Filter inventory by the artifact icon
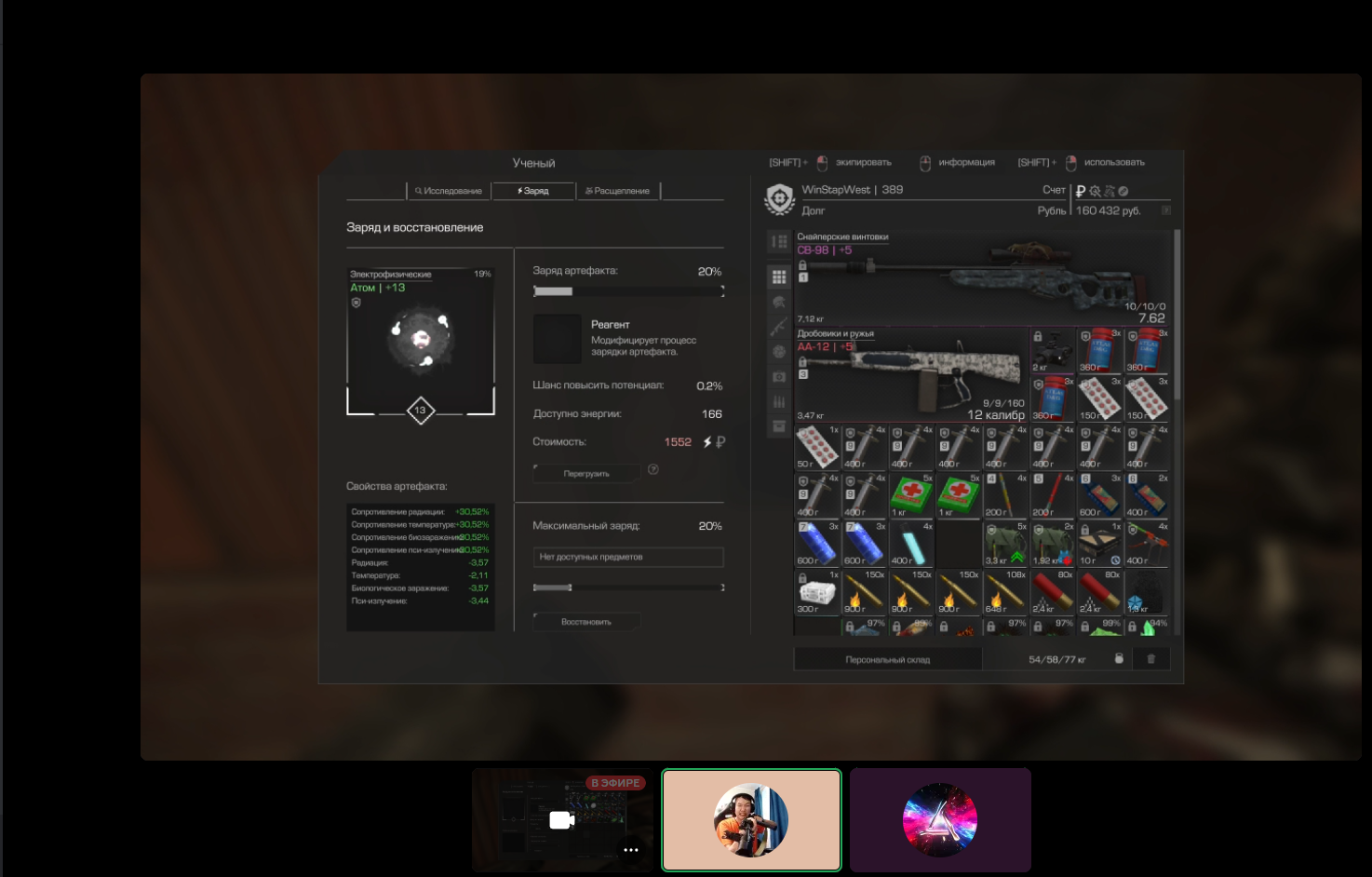1372x877 pixels. click(779, 352)
